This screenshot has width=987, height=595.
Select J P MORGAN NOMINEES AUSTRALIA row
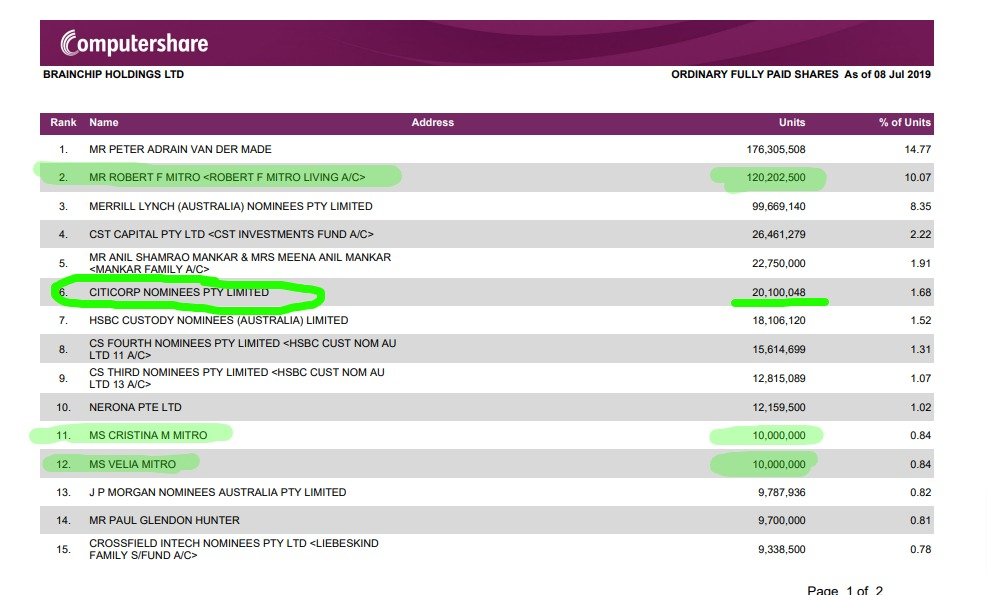[217, 492]
